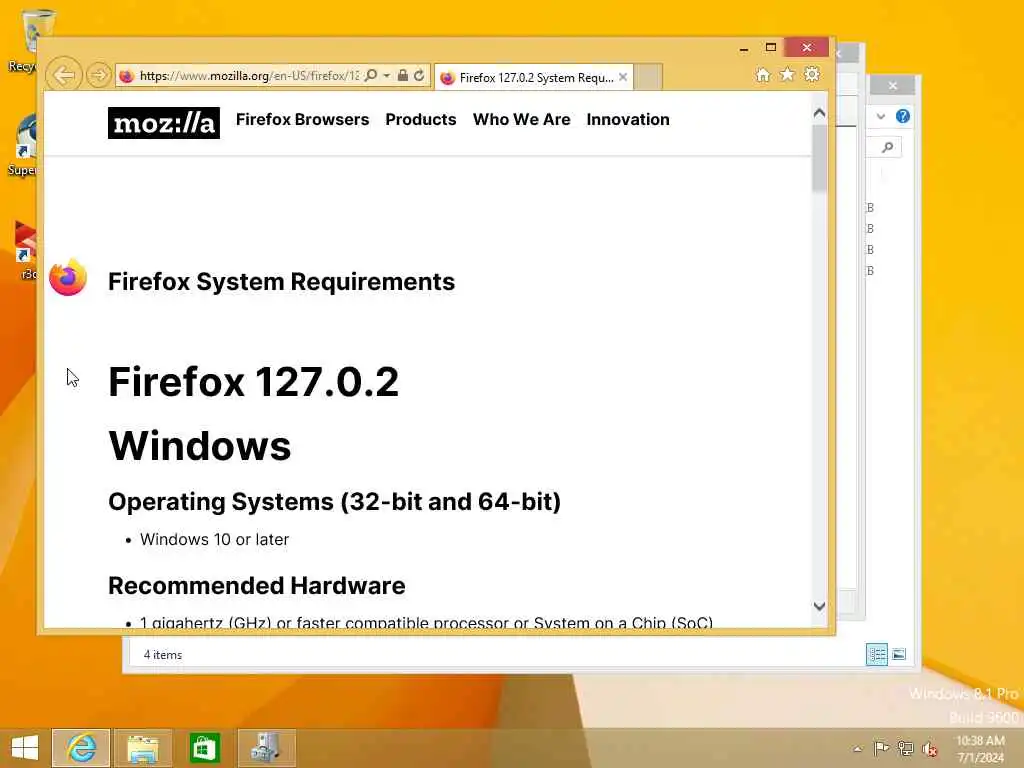Open the Firefox Browsers menu
Screen dimensions: 1024x768
302,120
